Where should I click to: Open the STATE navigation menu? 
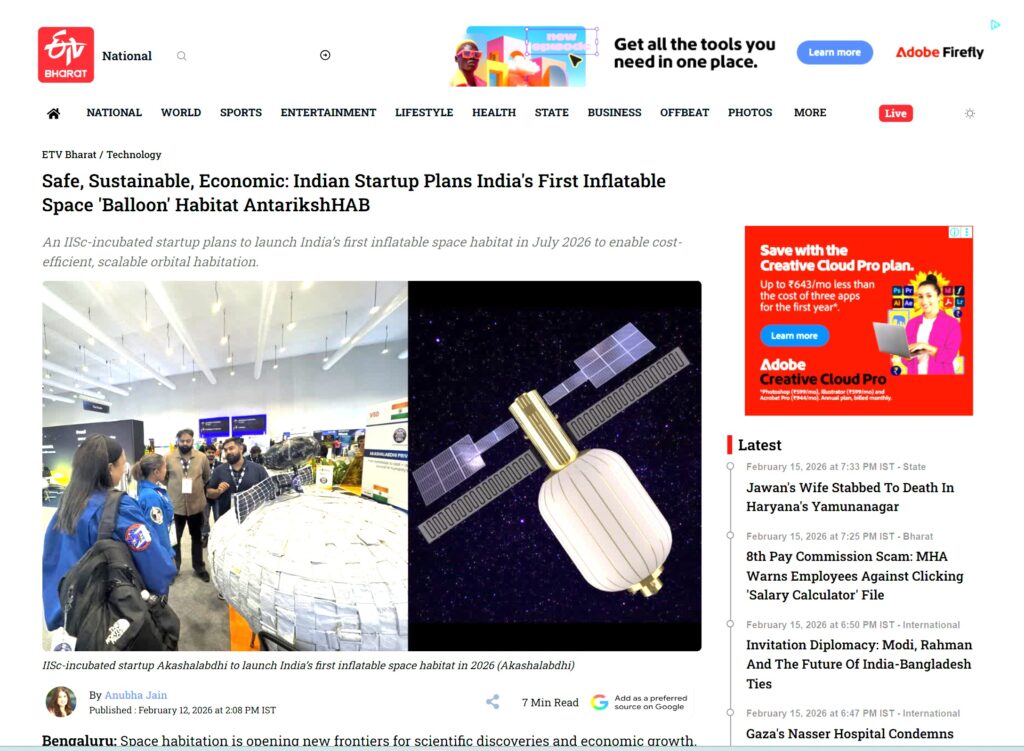(x=551, y=112)
